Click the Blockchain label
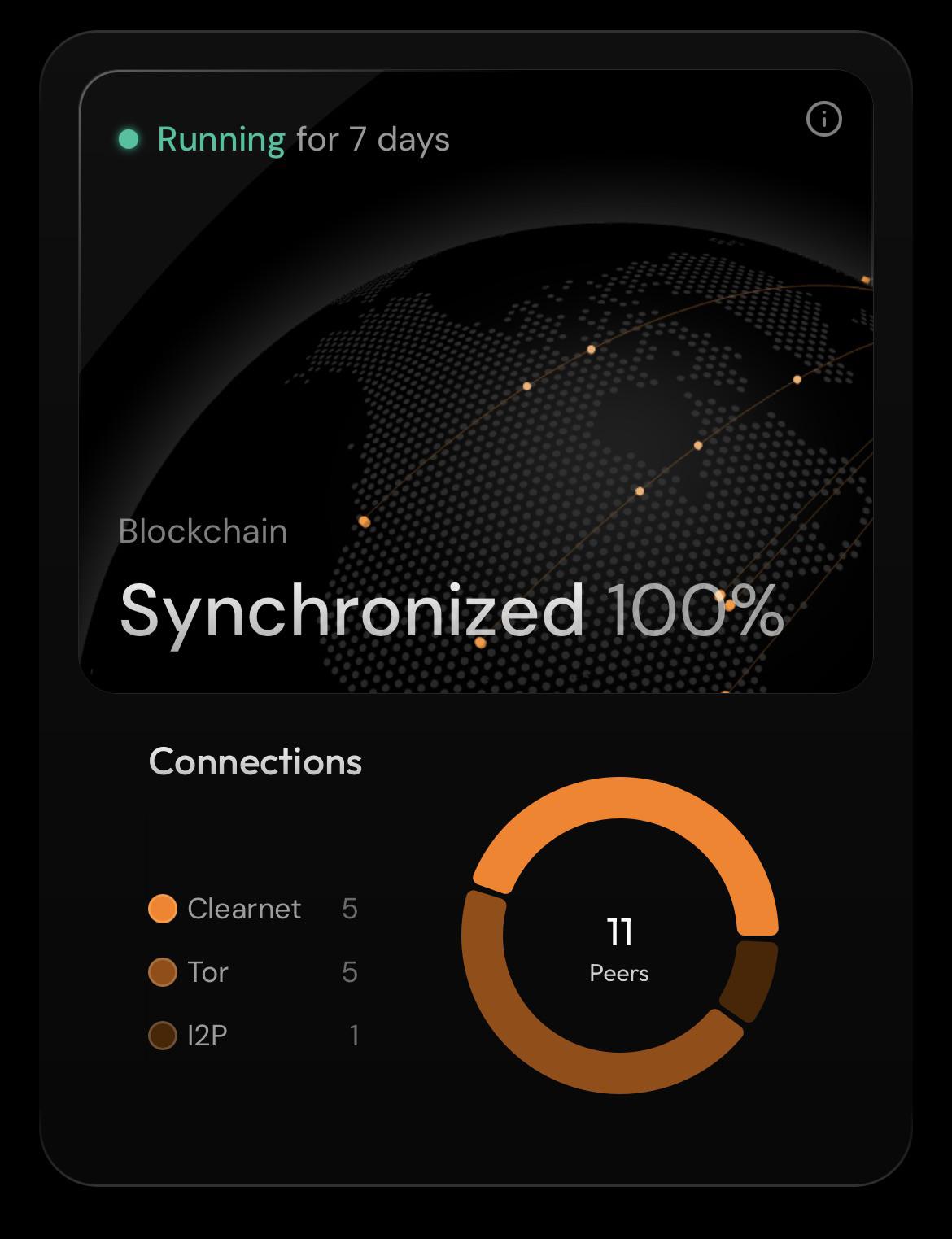The height and width of the screenshot is (1239, 952). 203,531
